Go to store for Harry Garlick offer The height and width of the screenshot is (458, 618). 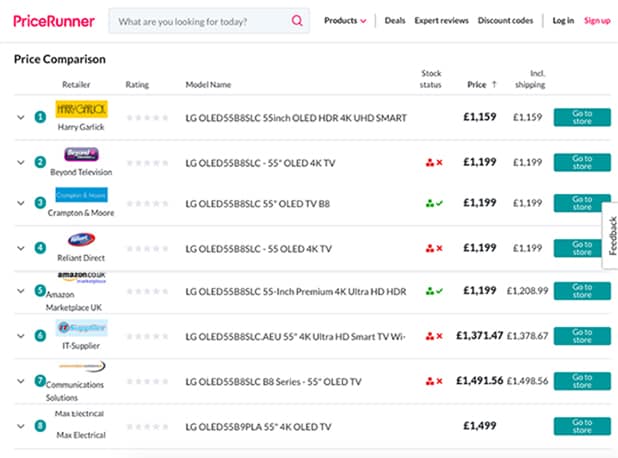pyautogui.click(x=581, y=118)
